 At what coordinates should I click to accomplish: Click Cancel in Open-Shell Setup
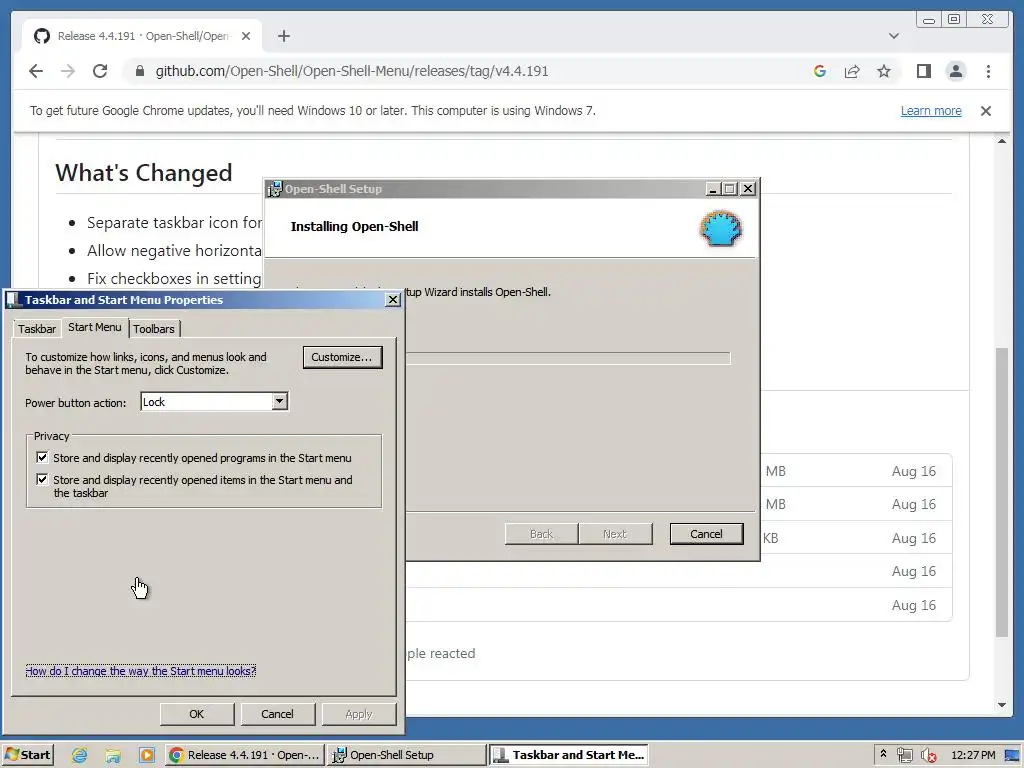[706, 534]
